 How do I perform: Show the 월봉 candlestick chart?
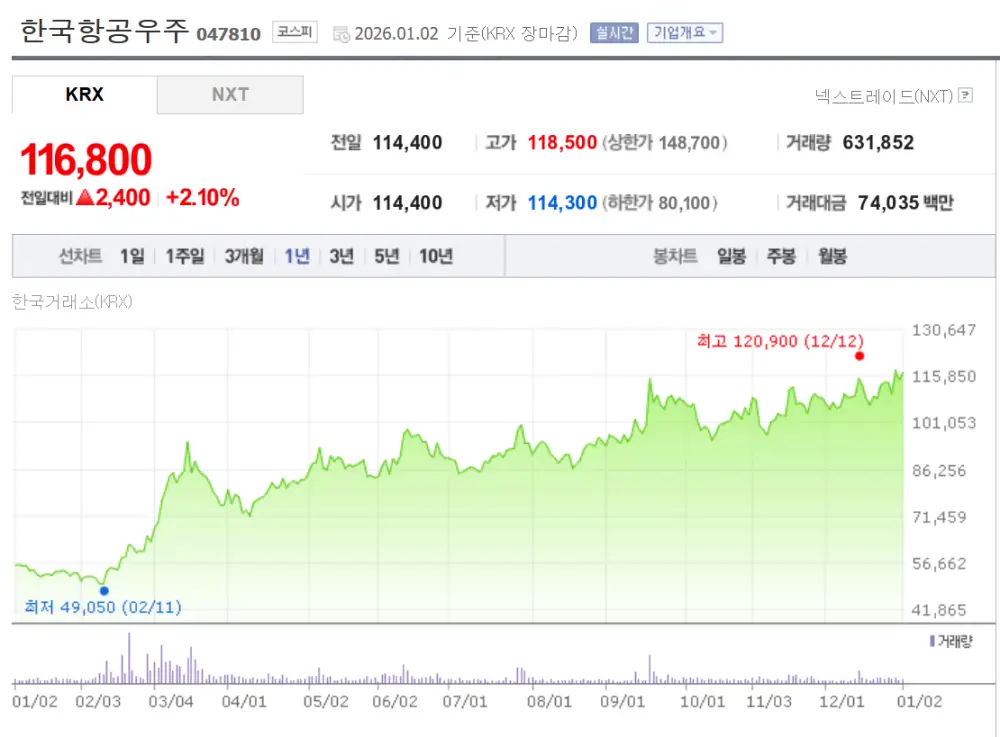(832, 256)
